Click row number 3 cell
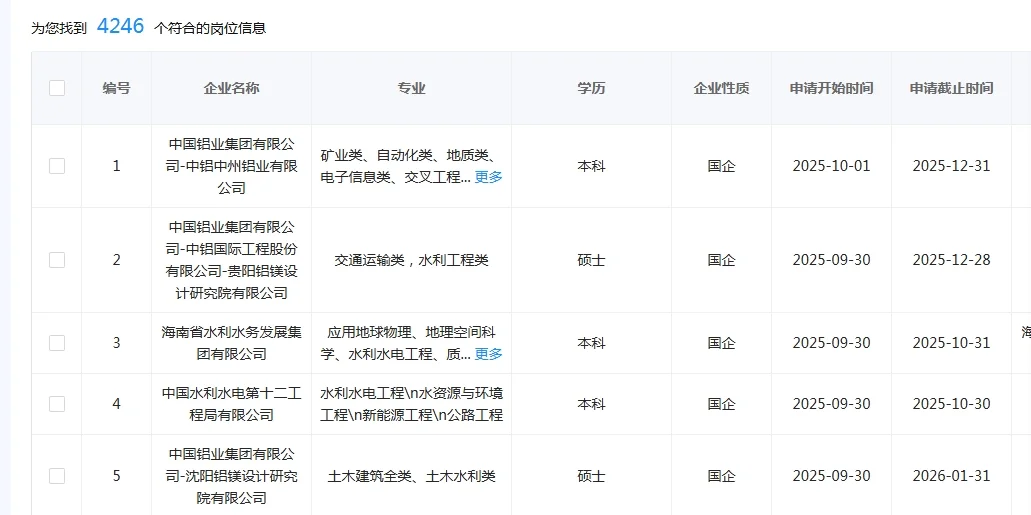The image size is (1031, 515). click(x=116, y=343)
